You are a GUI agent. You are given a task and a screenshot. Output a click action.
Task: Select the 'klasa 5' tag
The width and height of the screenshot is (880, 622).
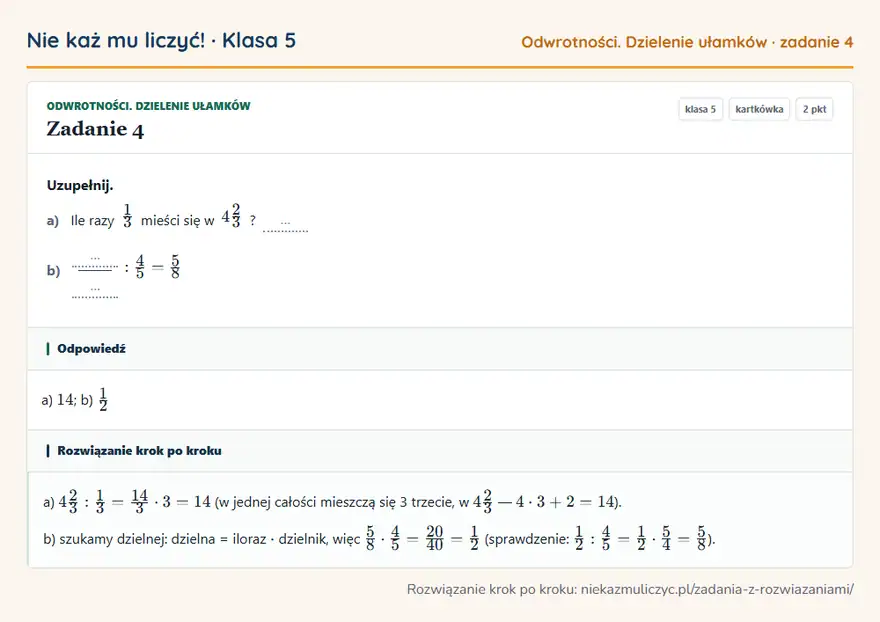(700, 109)
